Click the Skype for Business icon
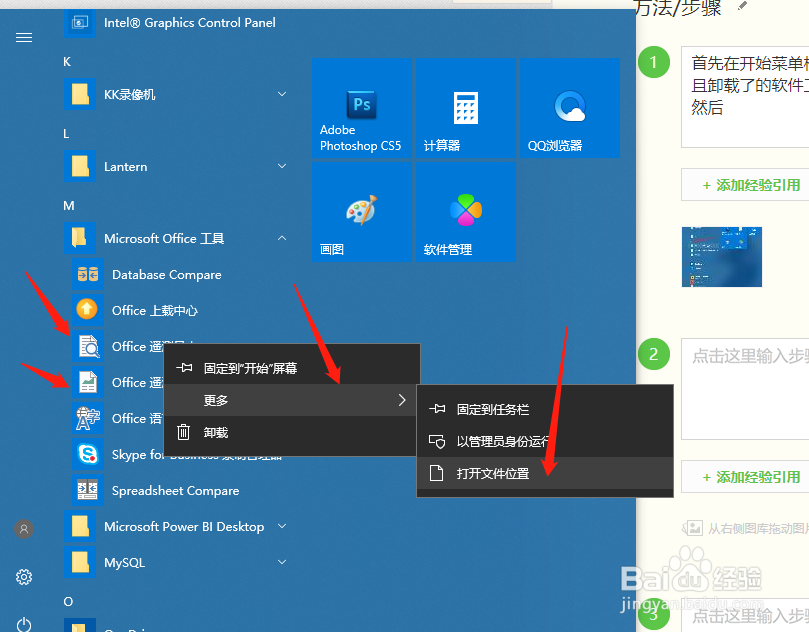The image size is (809, 632). [88, 454]
